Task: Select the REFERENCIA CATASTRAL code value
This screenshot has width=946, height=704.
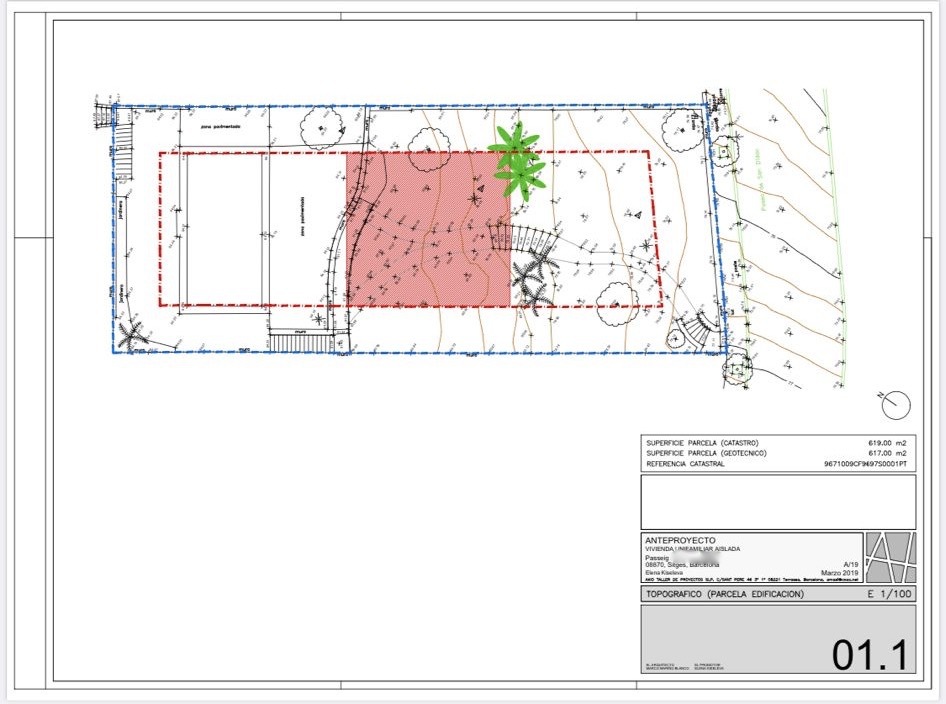Action: click(864, 464)
